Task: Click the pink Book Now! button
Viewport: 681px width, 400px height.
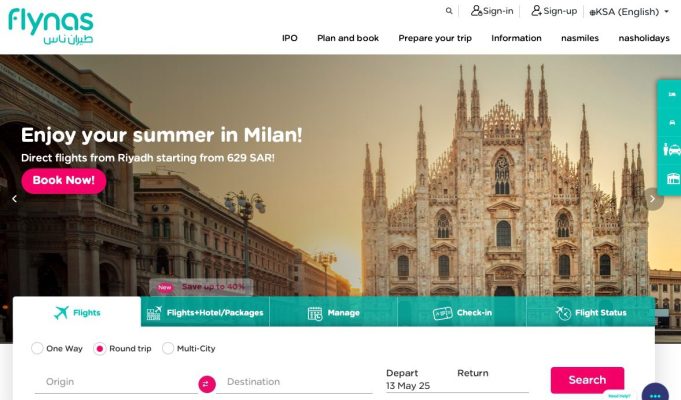Action: 64,180
